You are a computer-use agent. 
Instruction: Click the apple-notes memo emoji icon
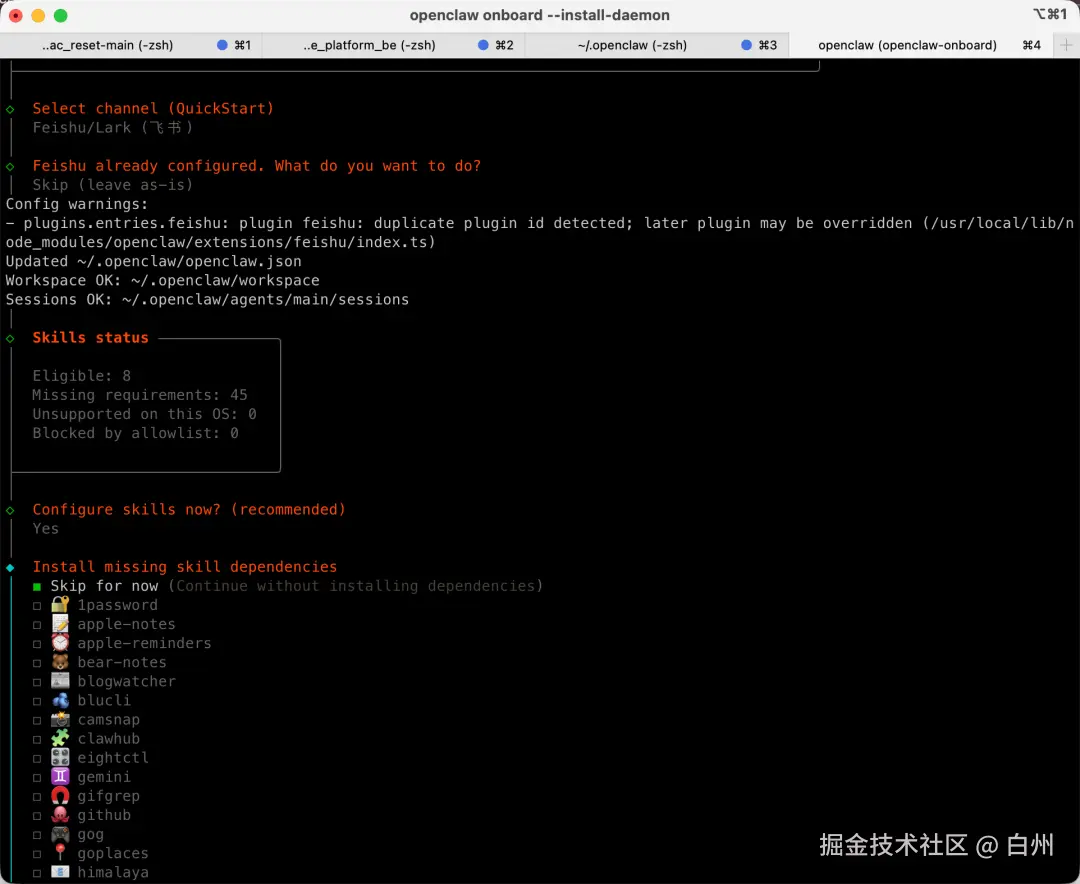60,624
